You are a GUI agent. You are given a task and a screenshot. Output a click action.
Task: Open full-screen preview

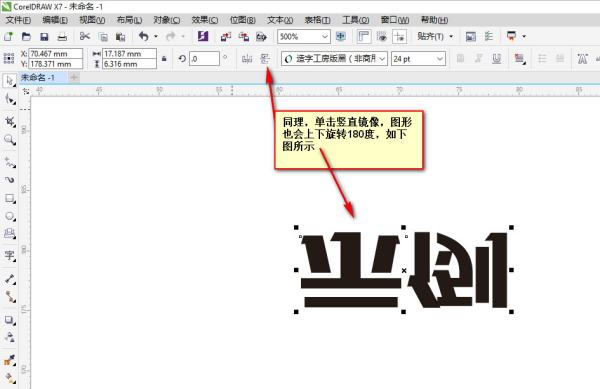(341, 37)
